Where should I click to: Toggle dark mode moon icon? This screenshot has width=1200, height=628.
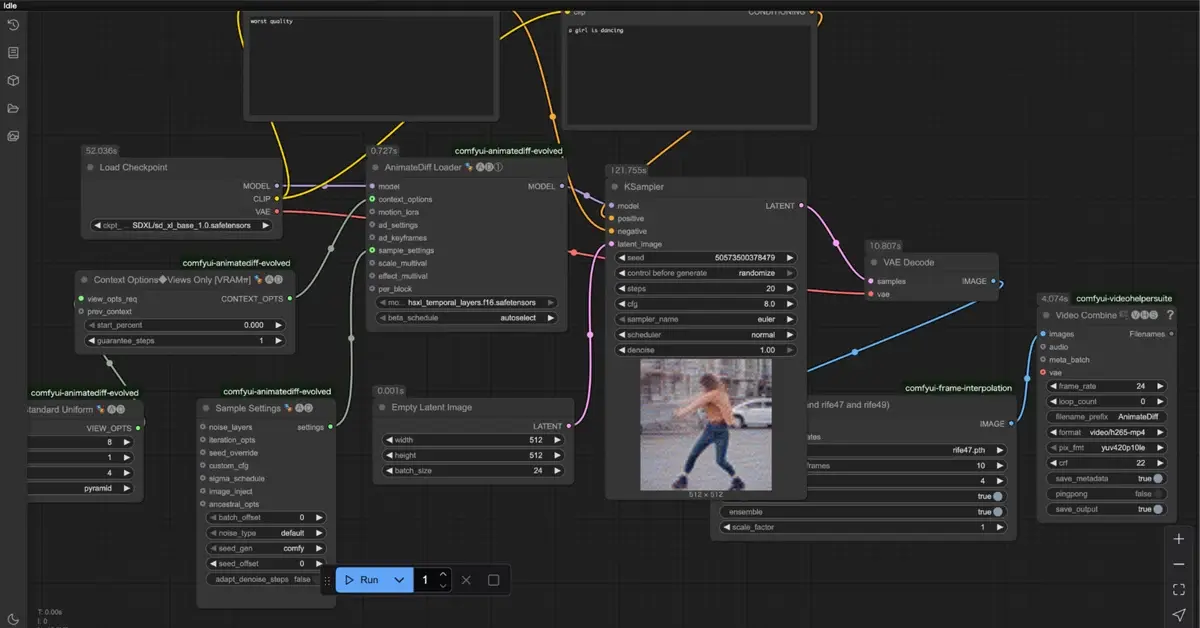click(x=13, y=619)
